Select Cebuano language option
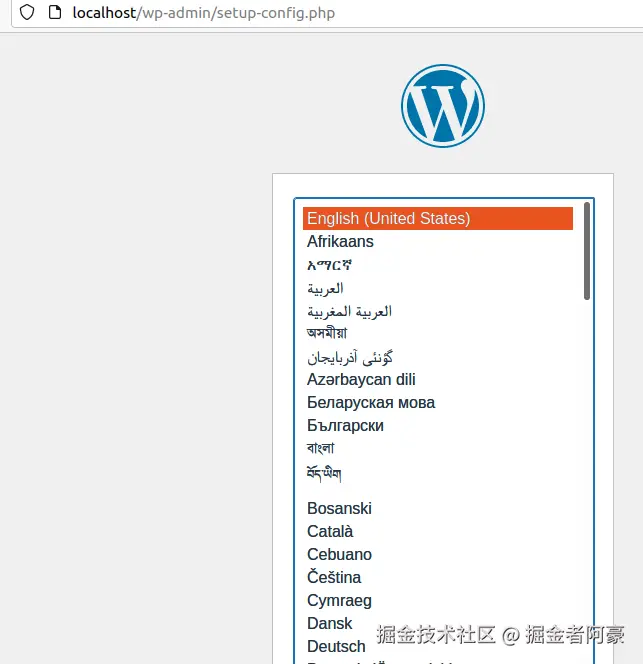 pos(438,554)
